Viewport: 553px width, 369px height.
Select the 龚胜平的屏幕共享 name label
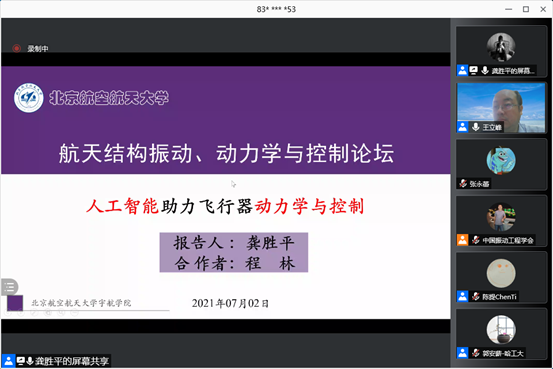[72, 361]
